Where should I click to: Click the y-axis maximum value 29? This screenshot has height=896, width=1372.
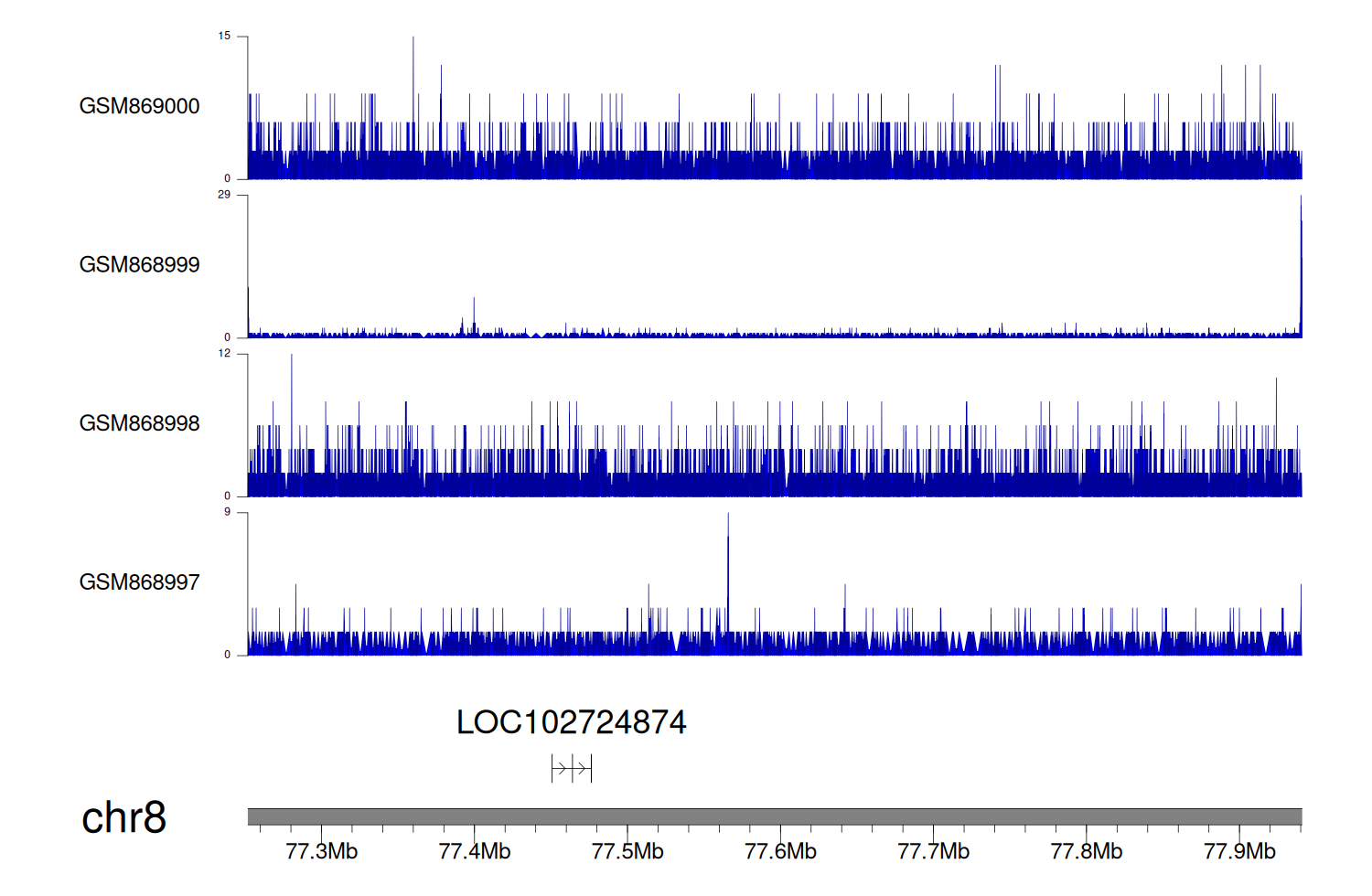(224, 195)
